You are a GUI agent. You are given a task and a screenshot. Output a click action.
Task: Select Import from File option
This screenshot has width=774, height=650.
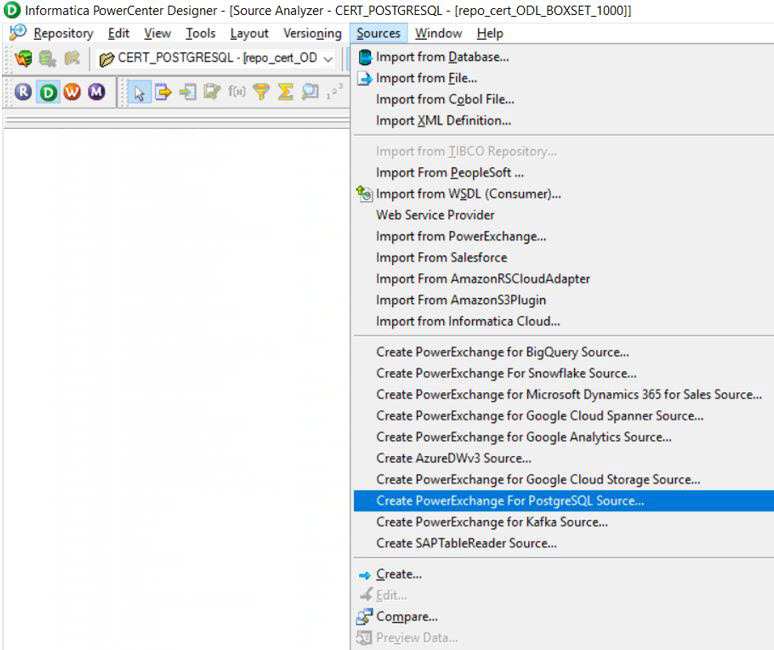[x=426, y=78]
